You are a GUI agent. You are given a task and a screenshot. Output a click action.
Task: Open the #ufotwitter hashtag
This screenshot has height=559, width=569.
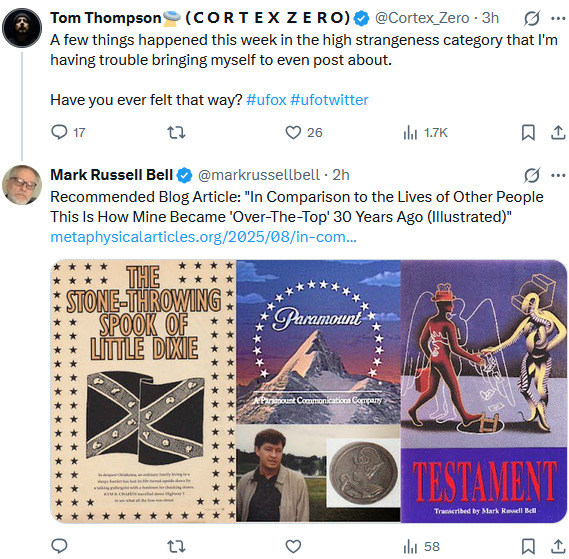coord(329,100)
